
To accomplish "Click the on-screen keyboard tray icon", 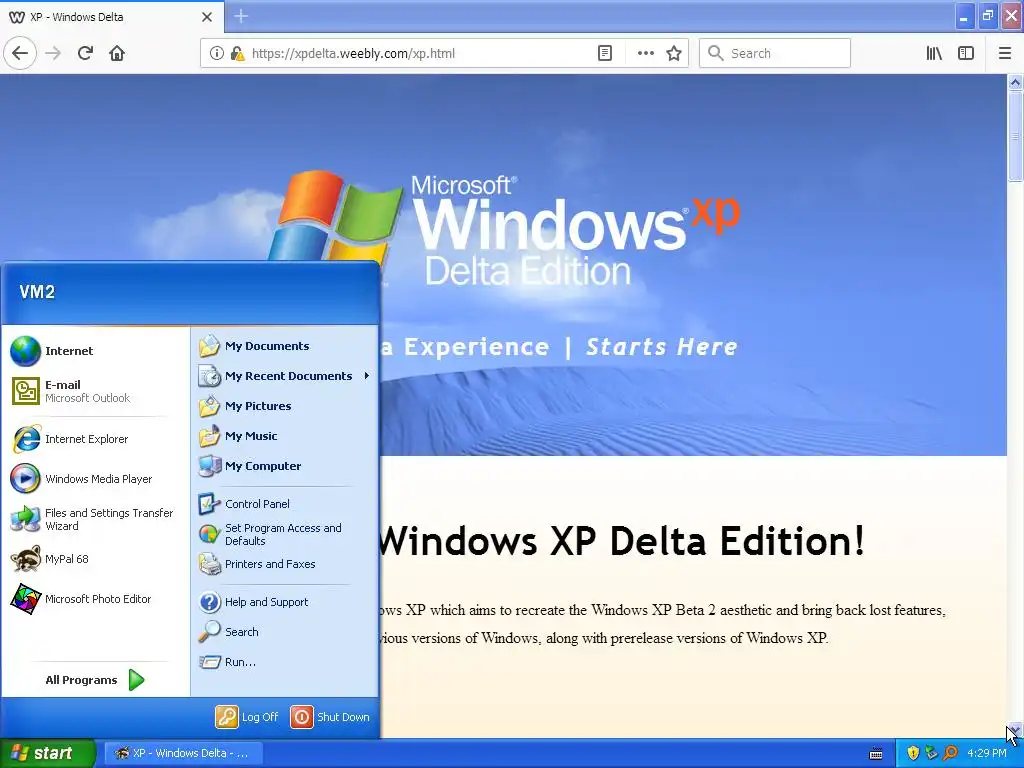I will 876,754.
